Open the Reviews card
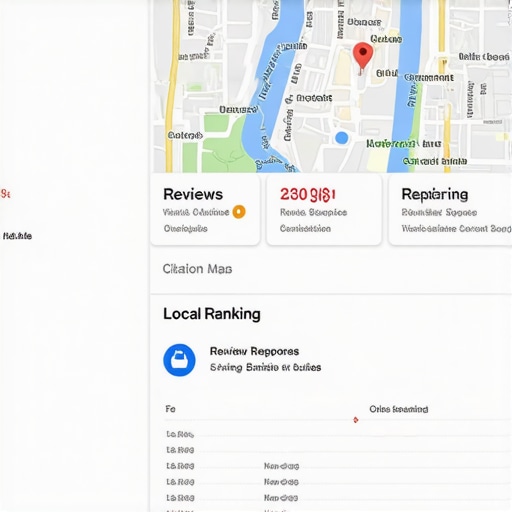The height and width of the screenshot is (512, 512). (205, 209)
